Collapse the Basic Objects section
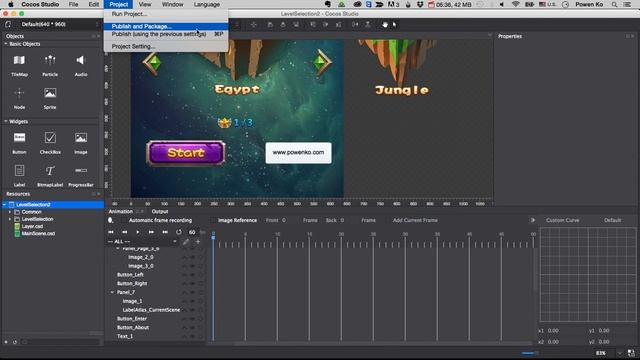This screenshot has width=640, height=360. [x=6, y=44]
